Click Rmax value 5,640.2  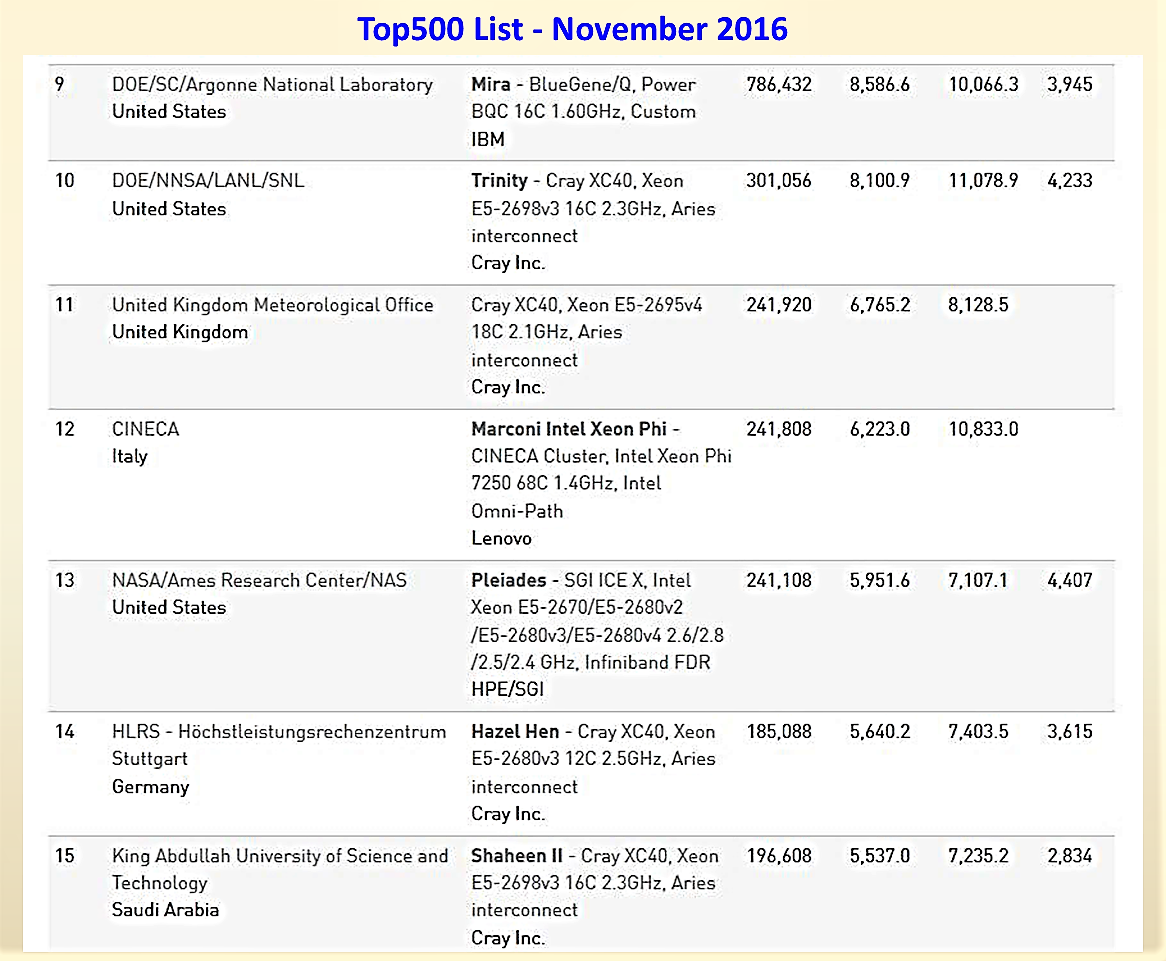(x=880, y=731)
